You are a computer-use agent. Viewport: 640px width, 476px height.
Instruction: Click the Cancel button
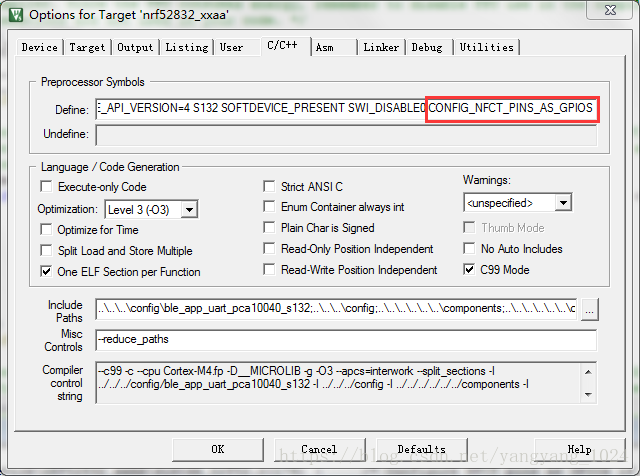coord(319,449)
